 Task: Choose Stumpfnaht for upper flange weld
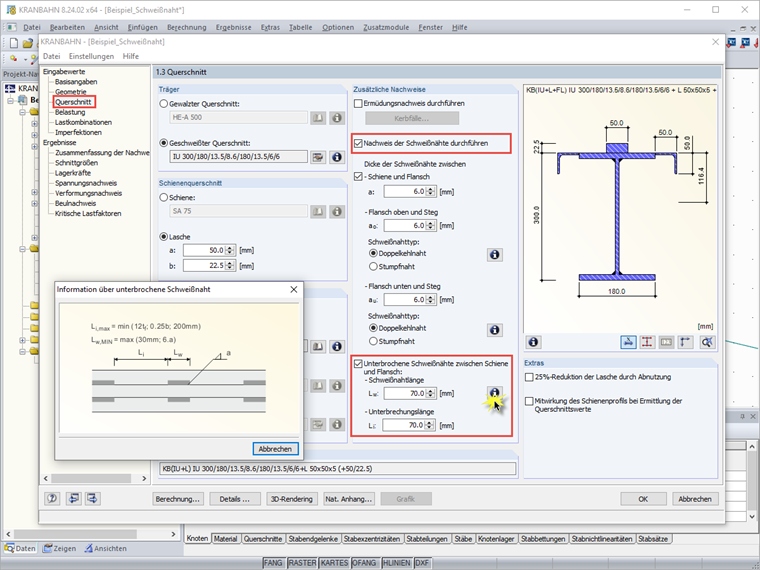[x=373, y=267]
